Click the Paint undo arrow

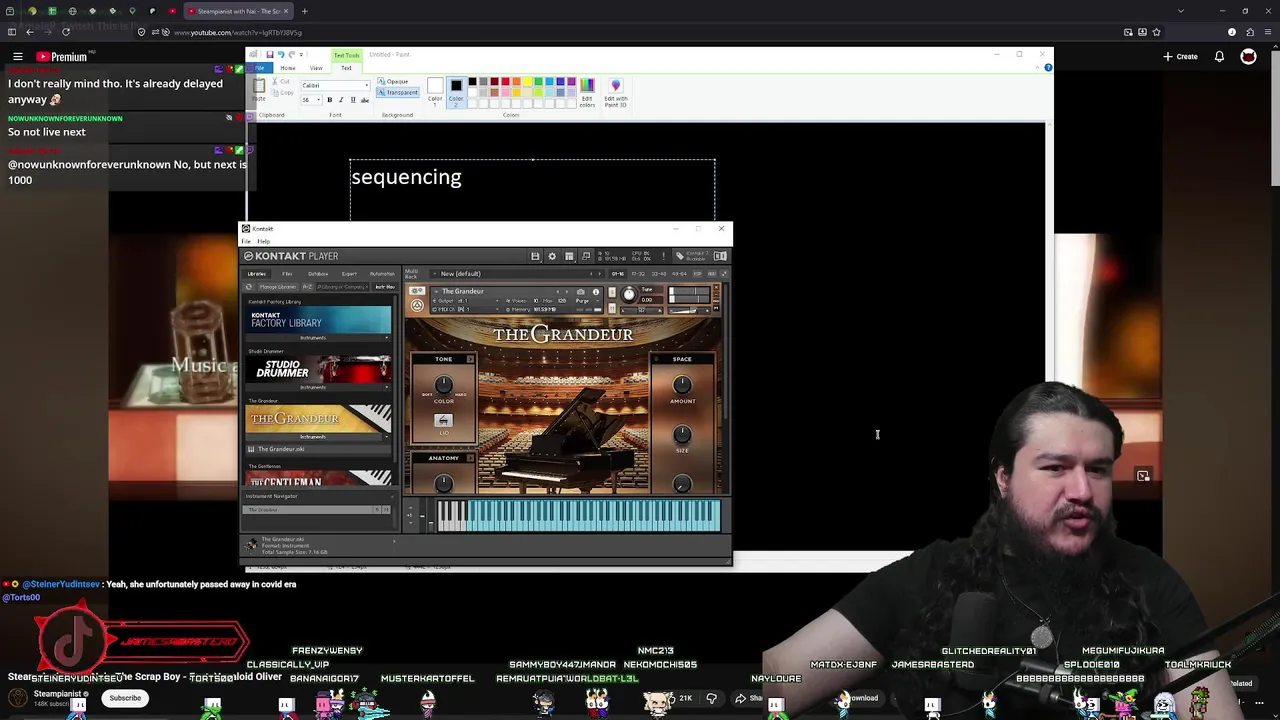pos(281,54)
